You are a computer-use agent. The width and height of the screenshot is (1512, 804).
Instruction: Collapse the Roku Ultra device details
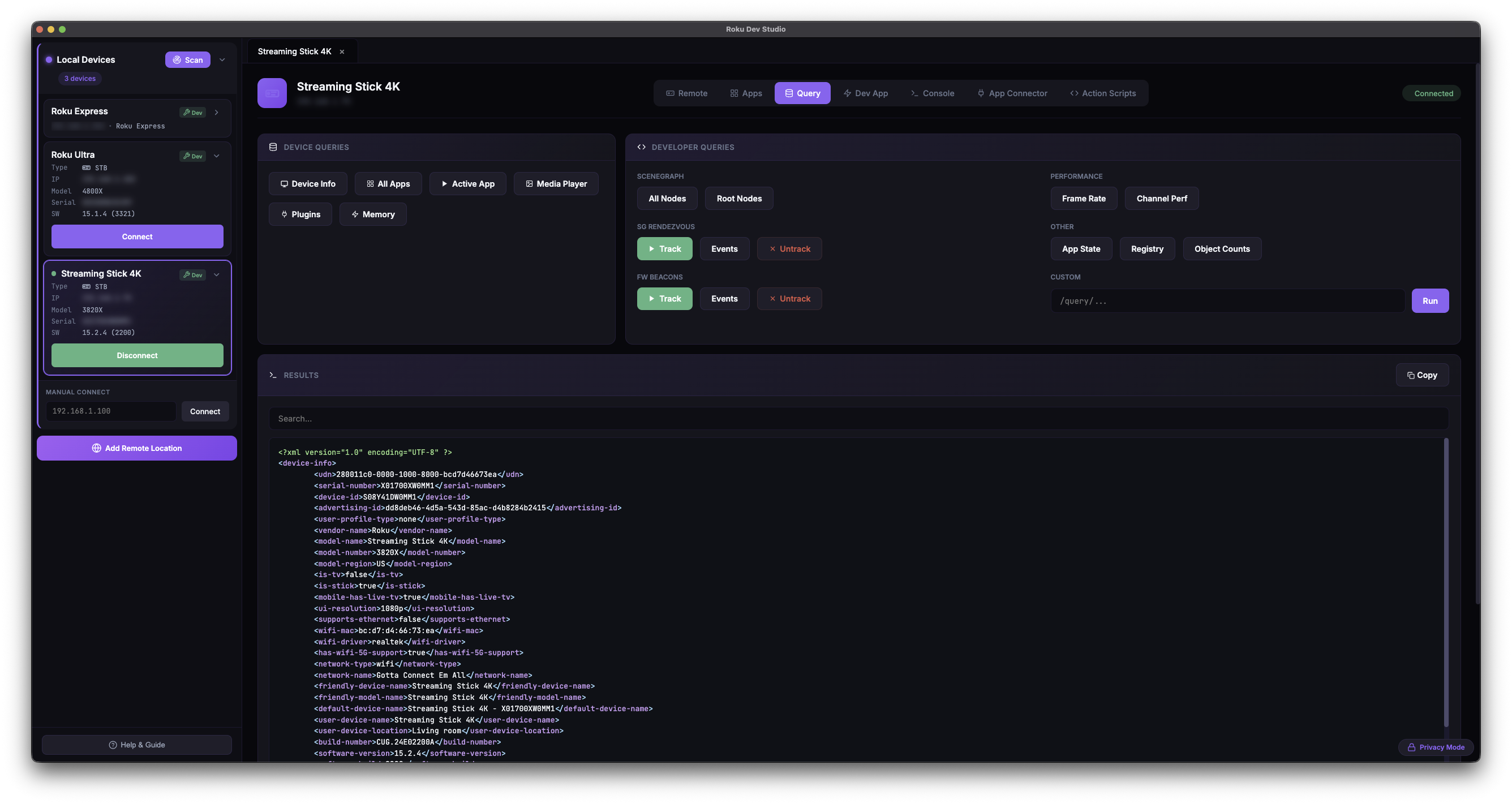(x=217, y=156)
